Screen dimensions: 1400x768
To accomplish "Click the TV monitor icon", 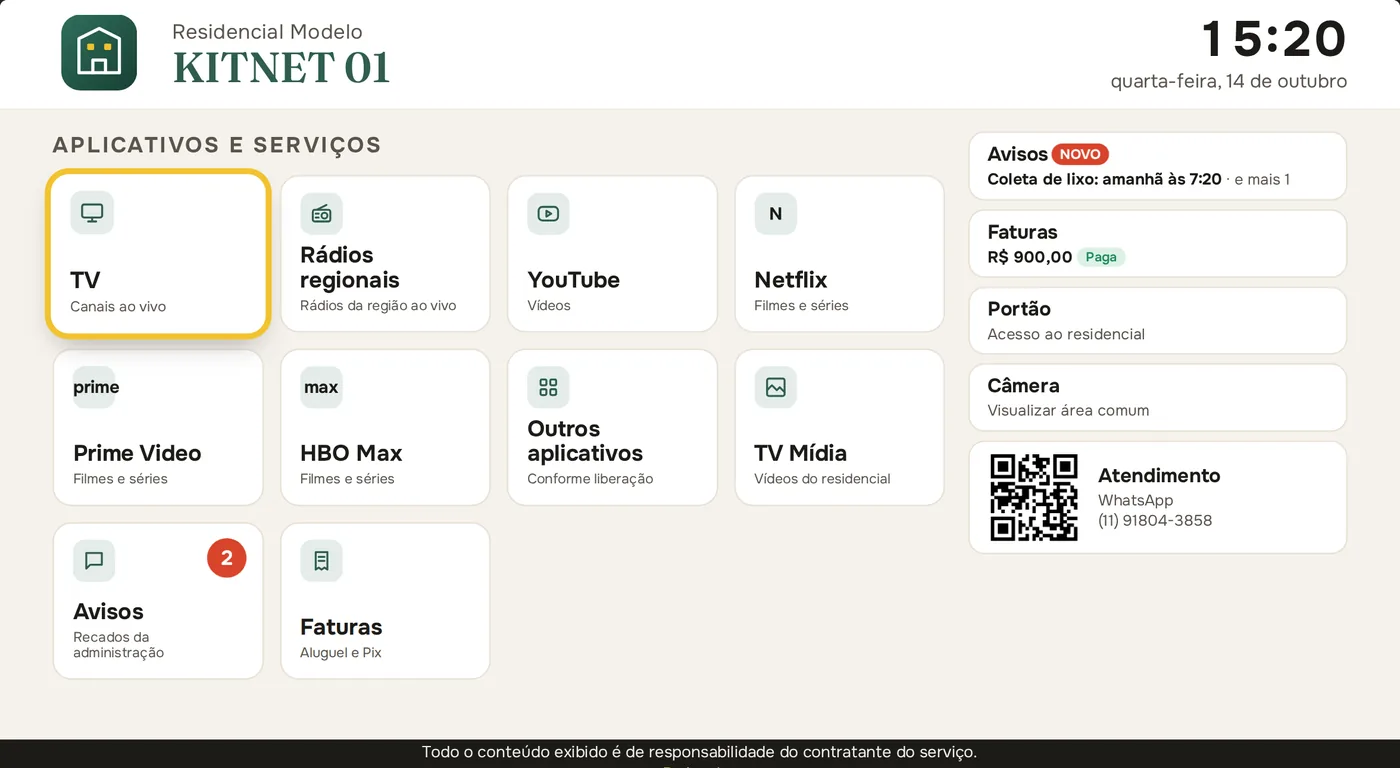I will [x=92, y=213].
